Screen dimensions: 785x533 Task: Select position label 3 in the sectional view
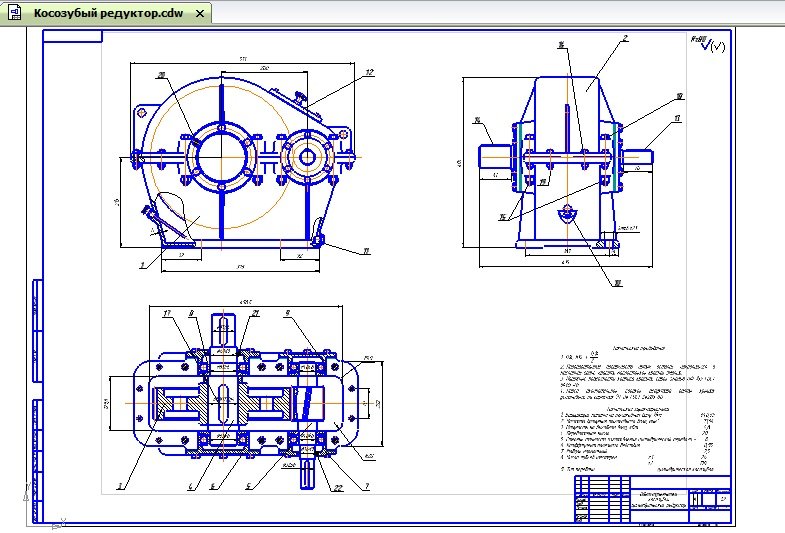121,486
